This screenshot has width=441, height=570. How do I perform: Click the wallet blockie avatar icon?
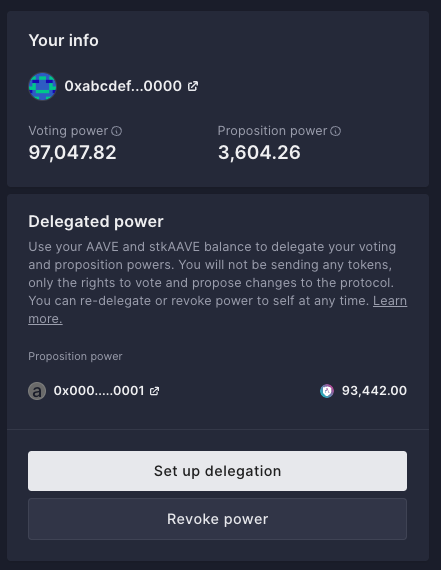point(43,86)
